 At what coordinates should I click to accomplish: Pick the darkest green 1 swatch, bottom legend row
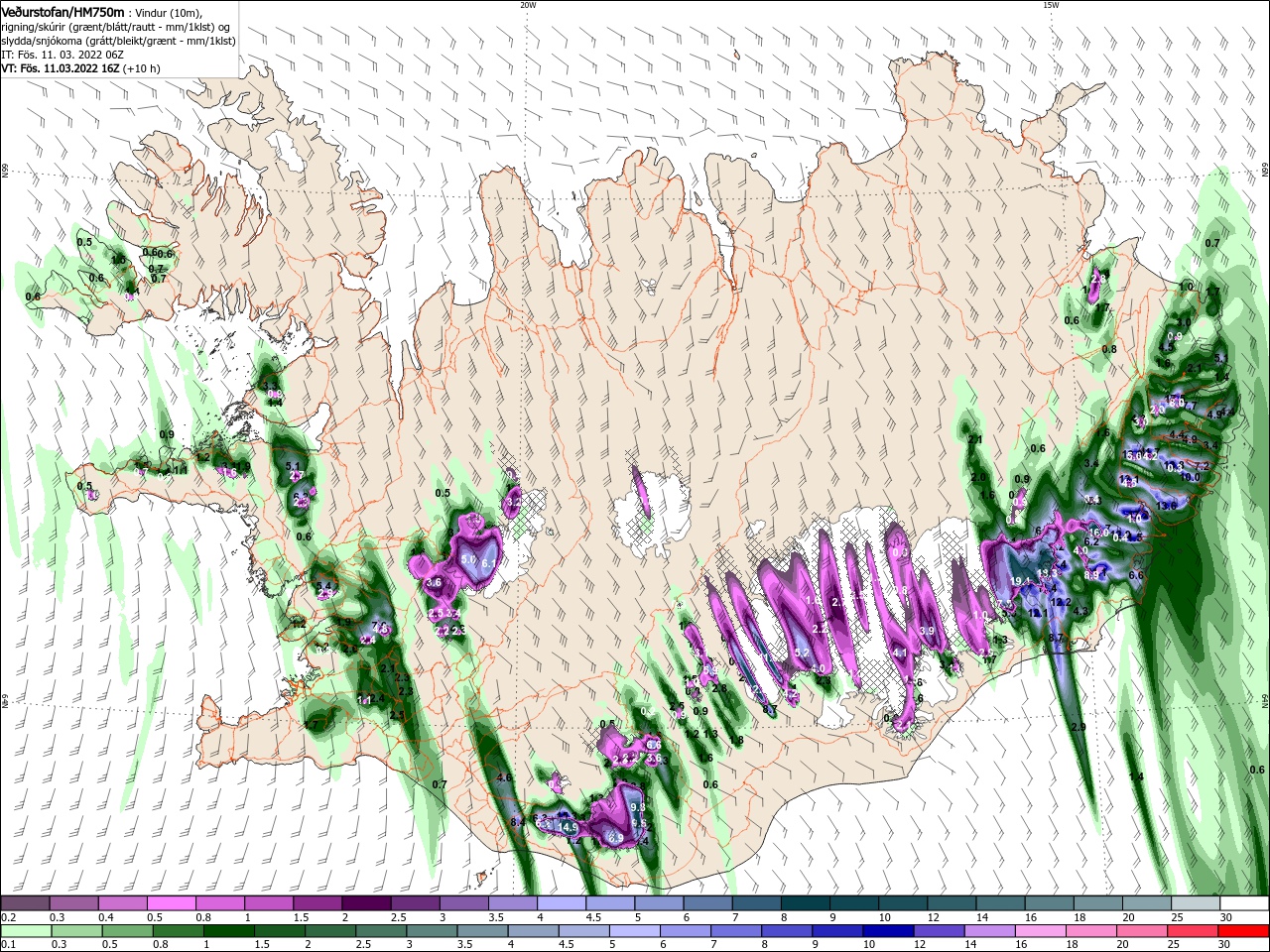point(230,931)
